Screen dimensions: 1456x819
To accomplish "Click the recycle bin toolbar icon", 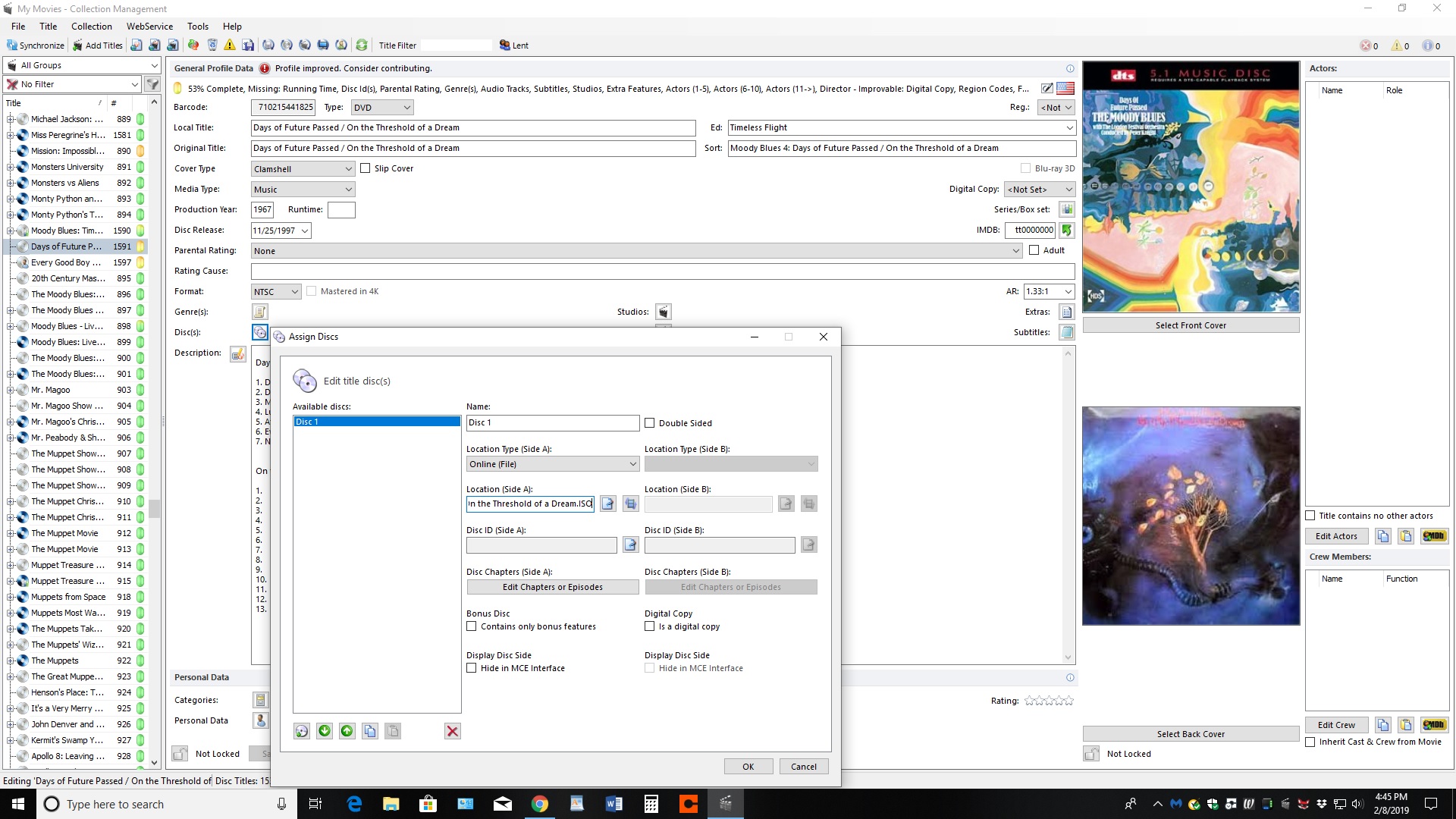I will coord(212,45).
